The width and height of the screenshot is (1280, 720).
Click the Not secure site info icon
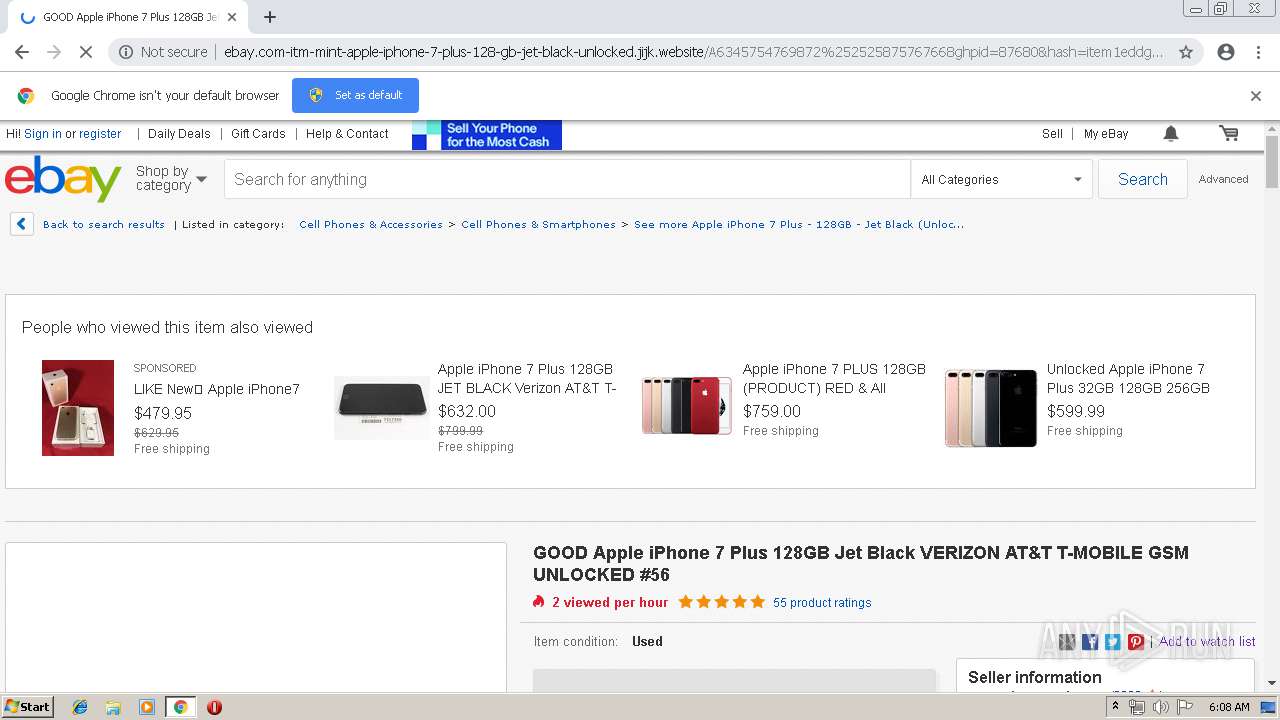[126, 52]
